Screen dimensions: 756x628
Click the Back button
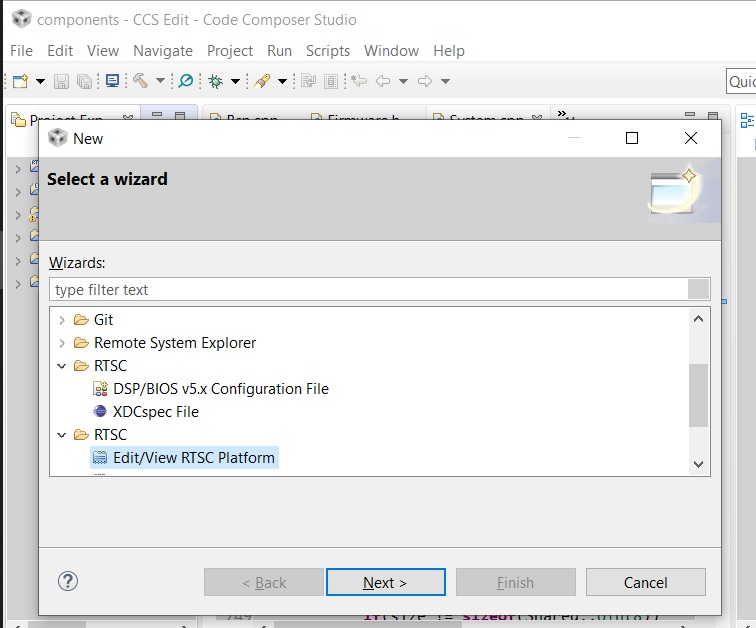pyautogui.click(x=264, y=582)
